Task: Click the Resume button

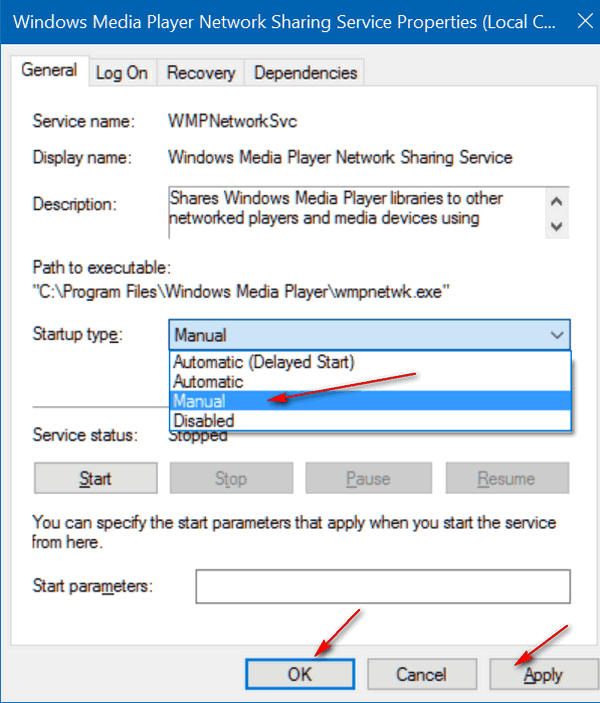Action: [x=507, y=478]
